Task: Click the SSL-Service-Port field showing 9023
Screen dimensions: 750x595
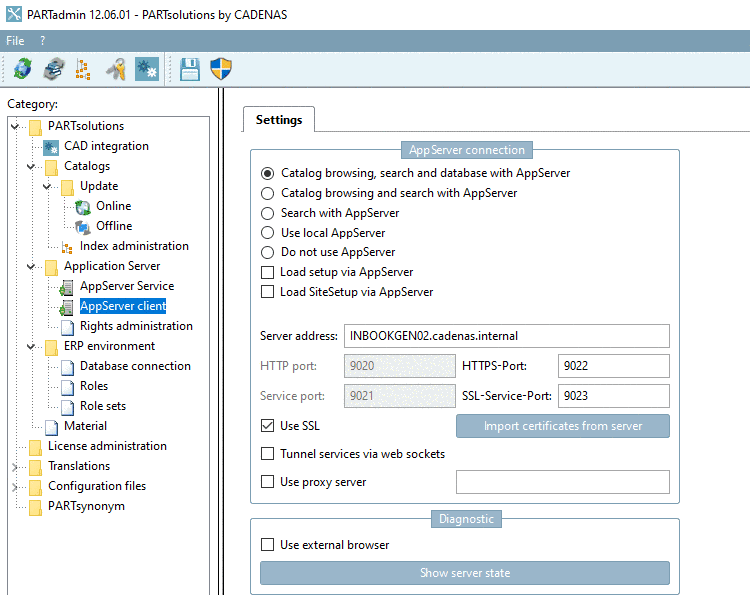Action: click(614, 396)
